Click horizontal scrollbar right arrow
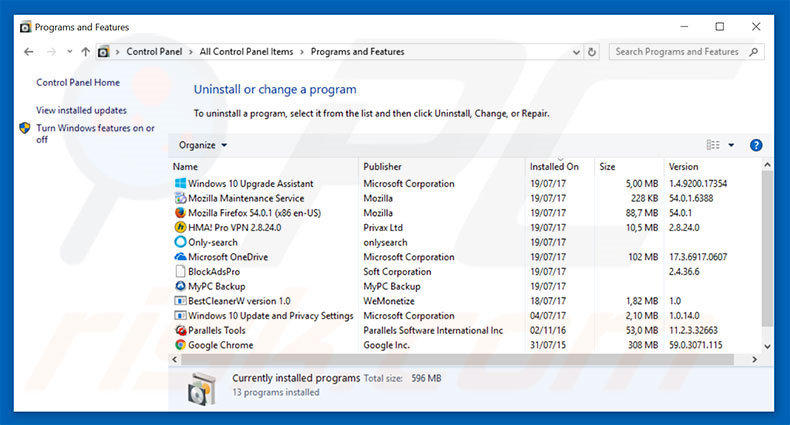Screen dimensions: 790x425 (754, 360)
